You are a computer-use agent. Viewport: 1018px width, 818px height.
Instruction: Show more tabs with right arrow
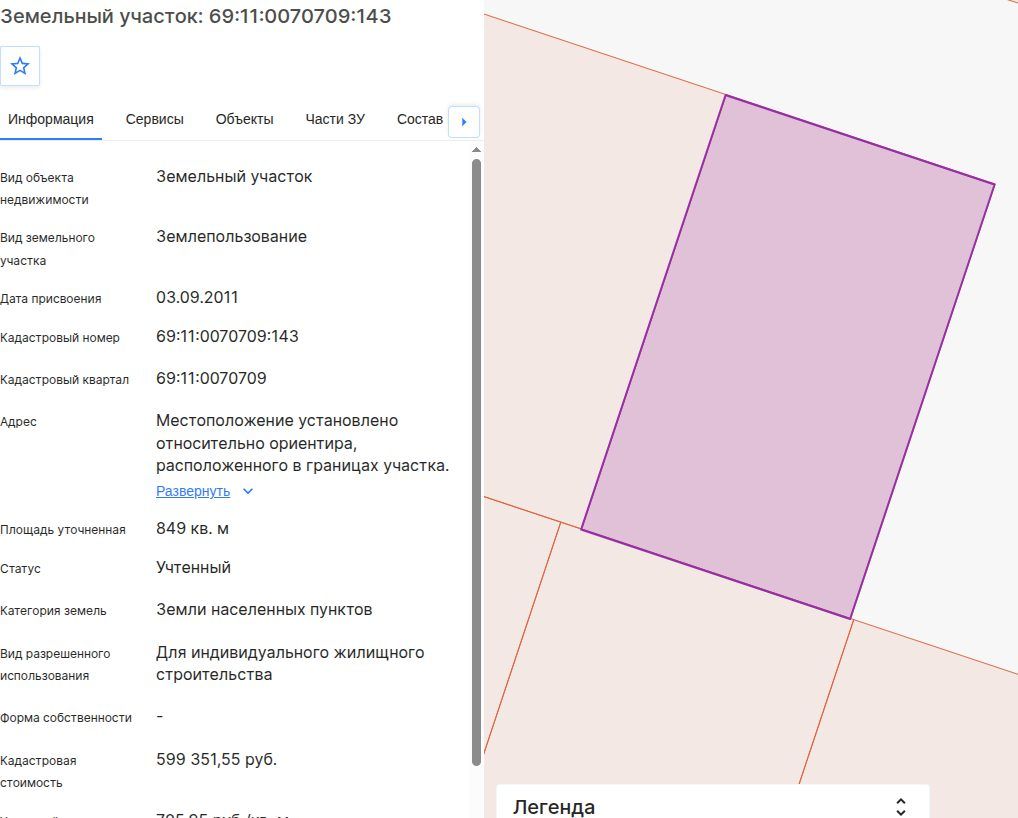click(464, 121)
